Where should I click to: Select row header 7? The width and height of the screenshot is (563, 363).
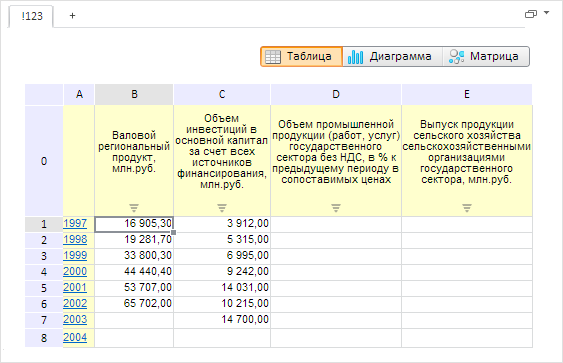pyautogui.click(x=44, y=320)
